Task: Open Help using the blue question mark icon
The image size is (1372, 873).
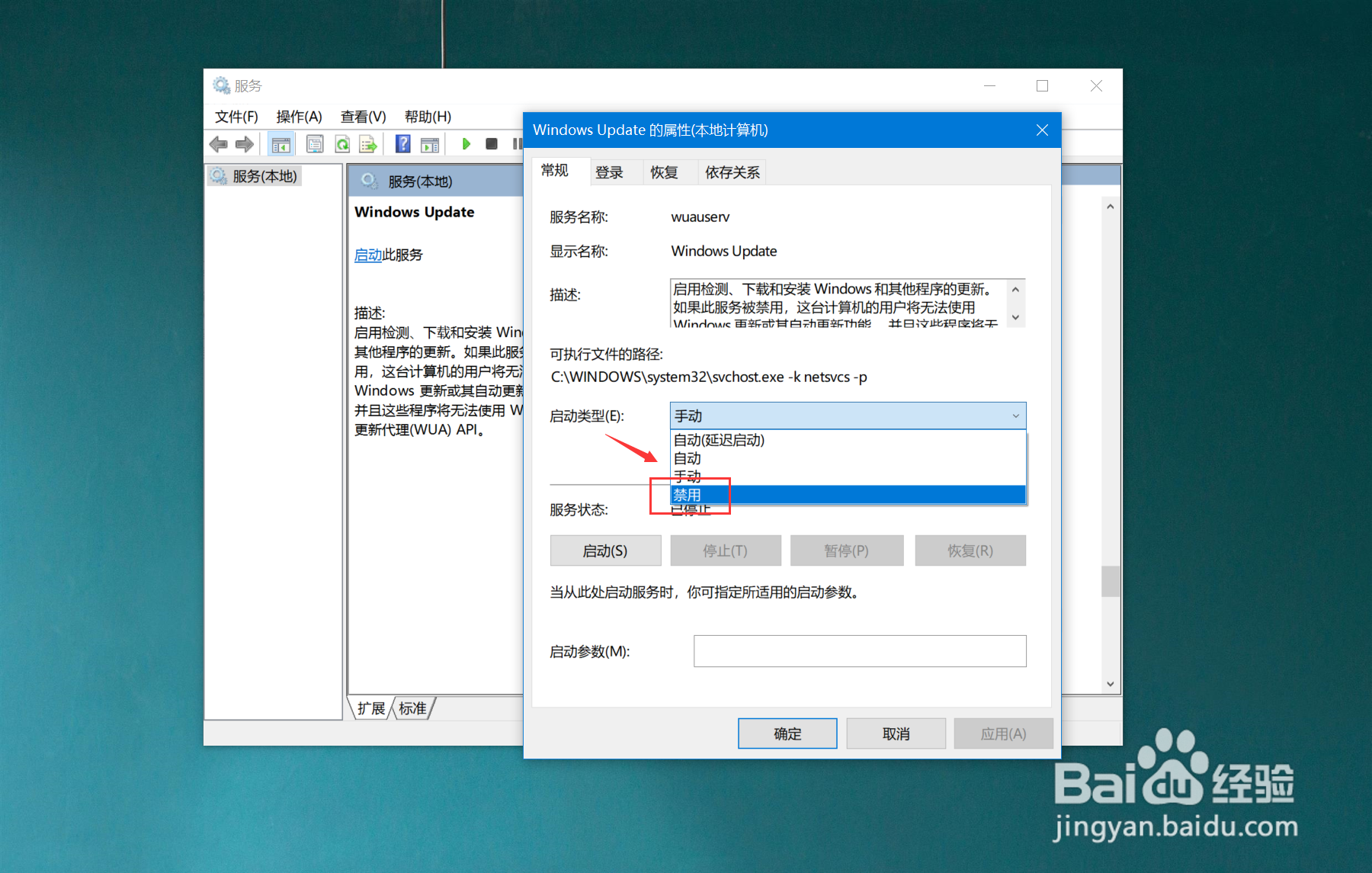Action: (x=402, y=143)
